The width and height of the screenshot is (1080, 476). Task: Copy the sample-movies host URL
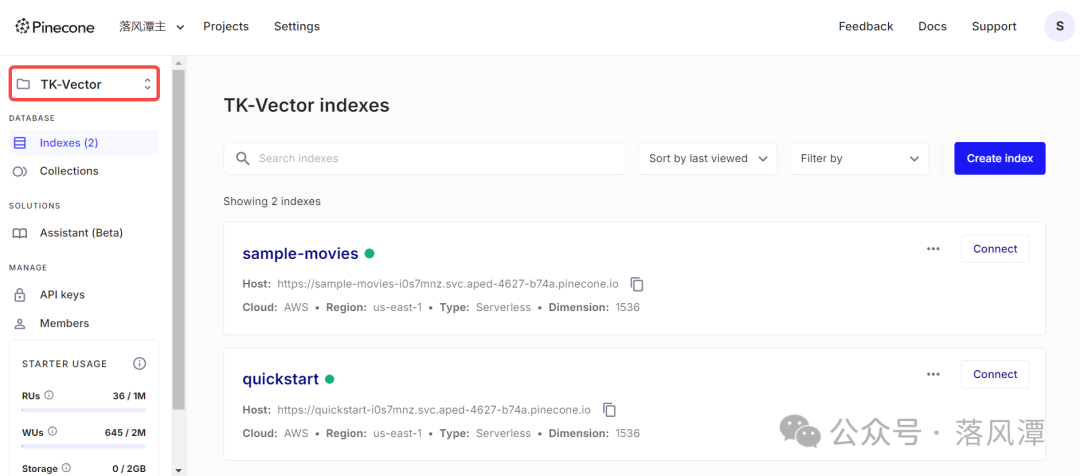click(637, 285)
